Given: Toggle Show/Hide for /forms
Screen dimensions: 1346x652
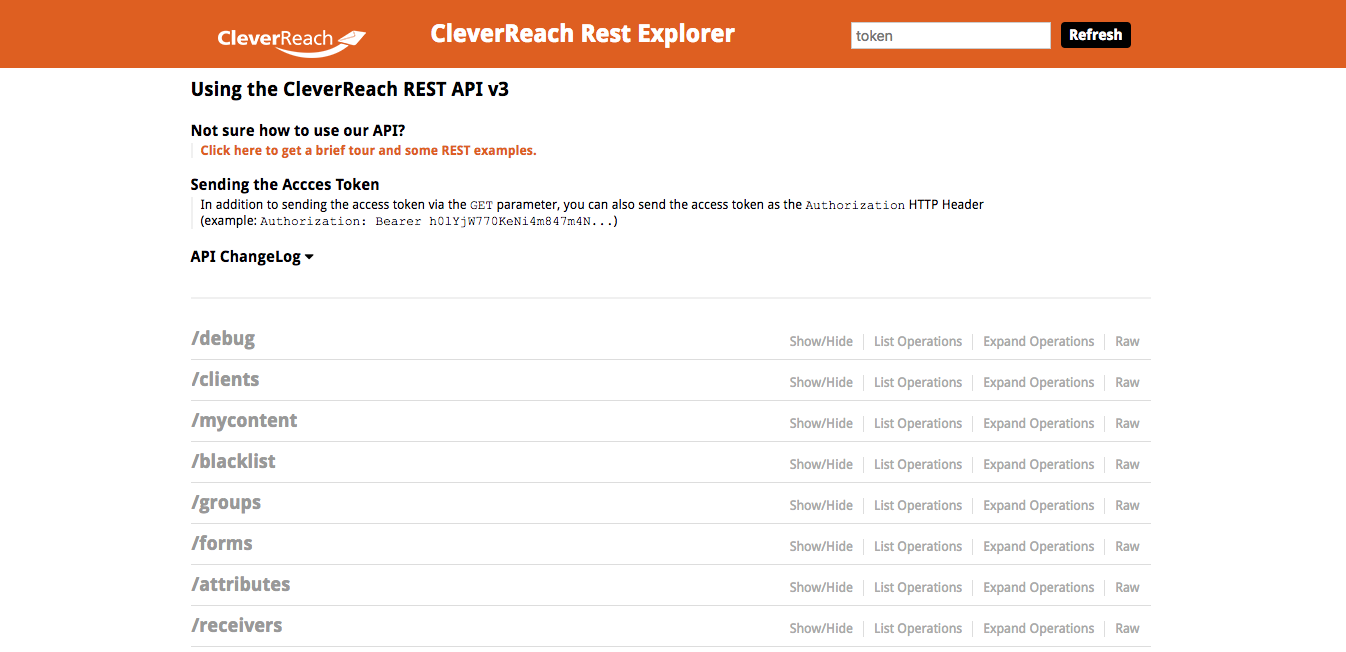Looking at the screenshot, I should point(821,546).
